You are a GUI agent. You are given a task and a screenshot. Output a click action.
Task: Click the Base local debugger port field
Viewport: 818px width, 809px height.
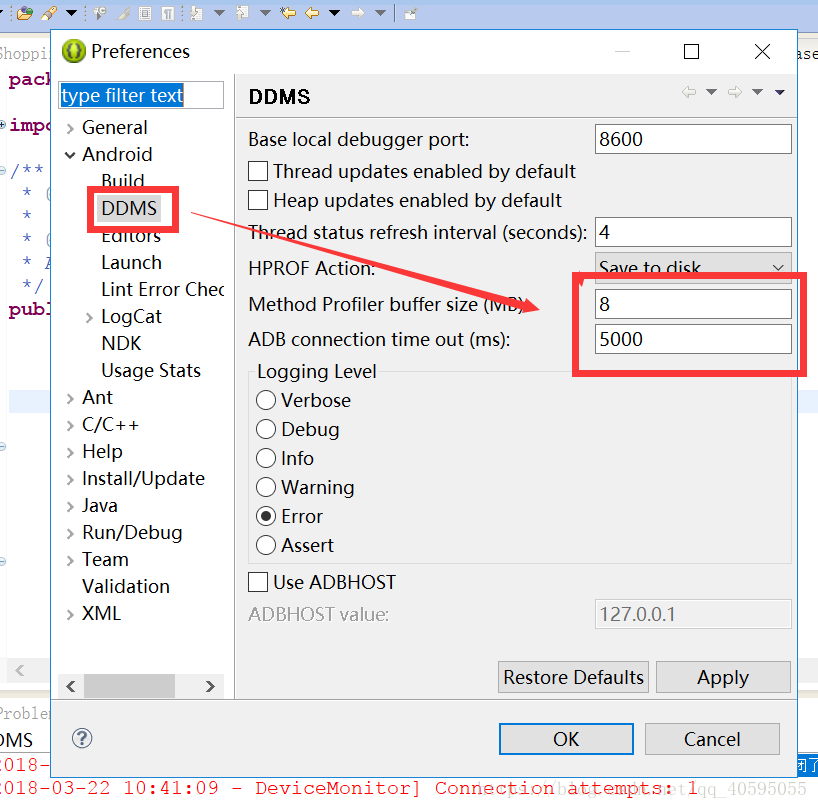point(693,139)
